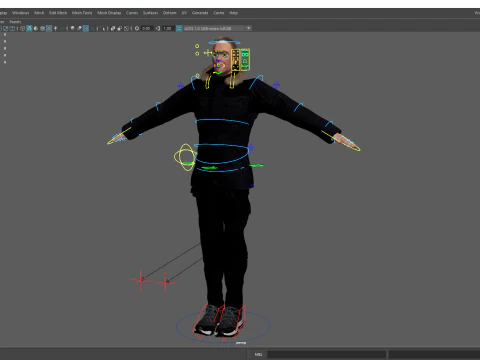
Task: Open the UV menu
Action: coord(184,13)
